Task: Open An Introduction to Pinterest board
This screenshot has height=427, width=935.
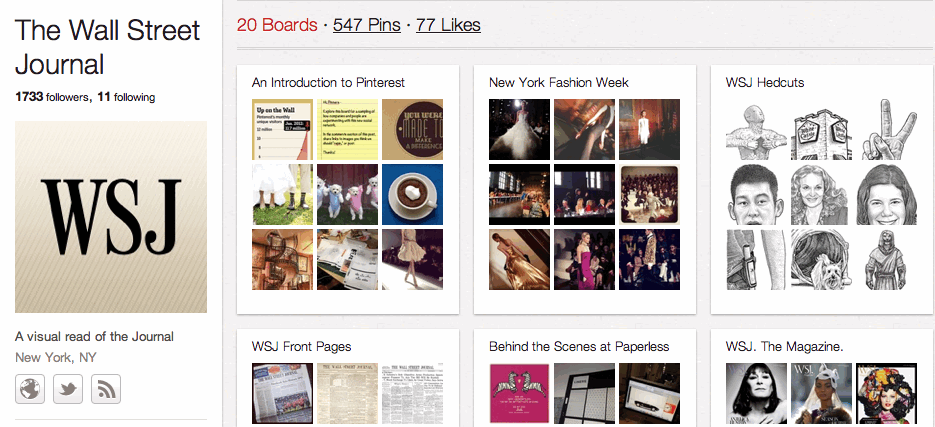Action: (x=328, y=82)
